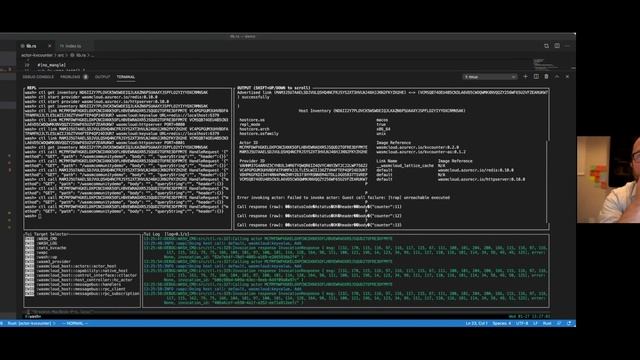Click the 'Link Name' column header
This screenshot has height=360, width=640.
387,161
